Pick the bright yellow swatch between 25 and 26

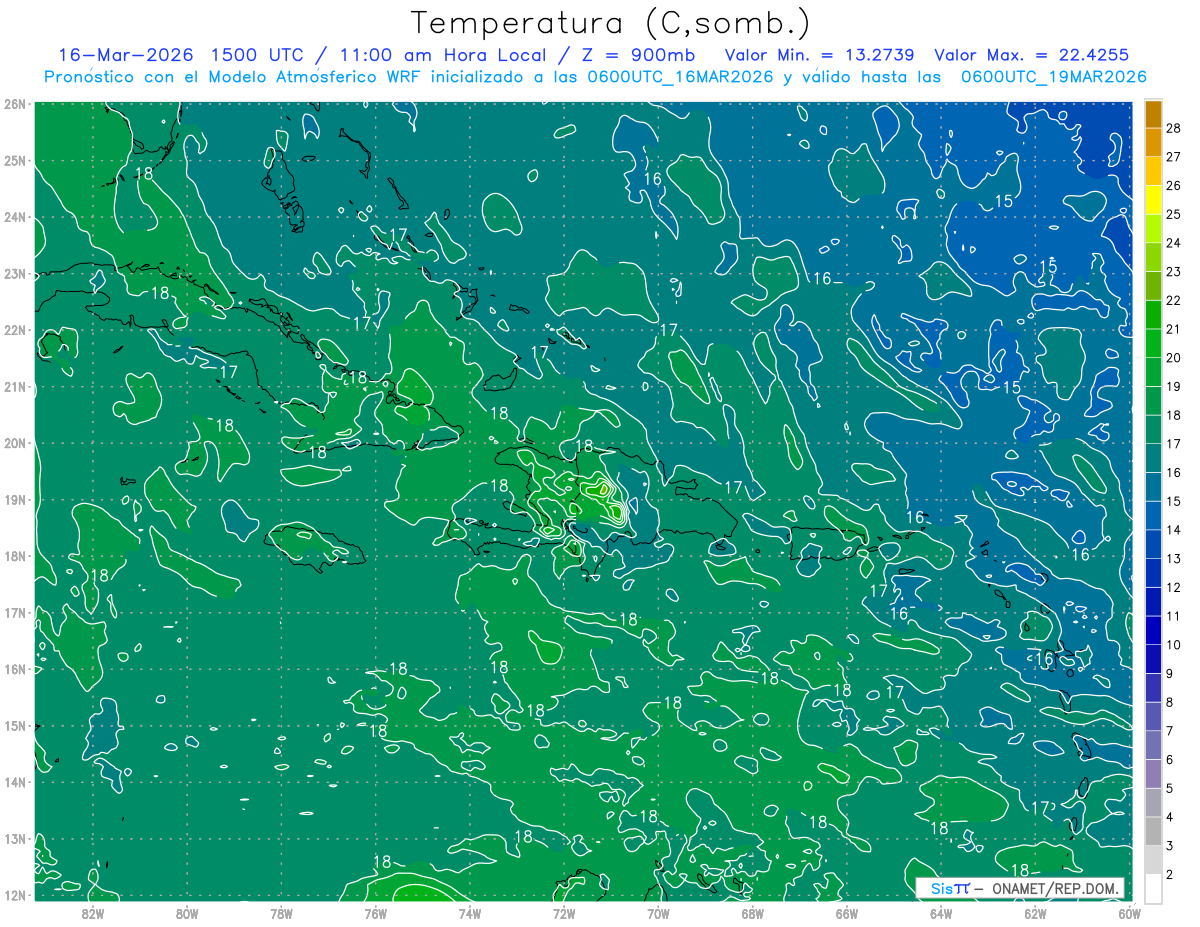(x=1153, y=200)
